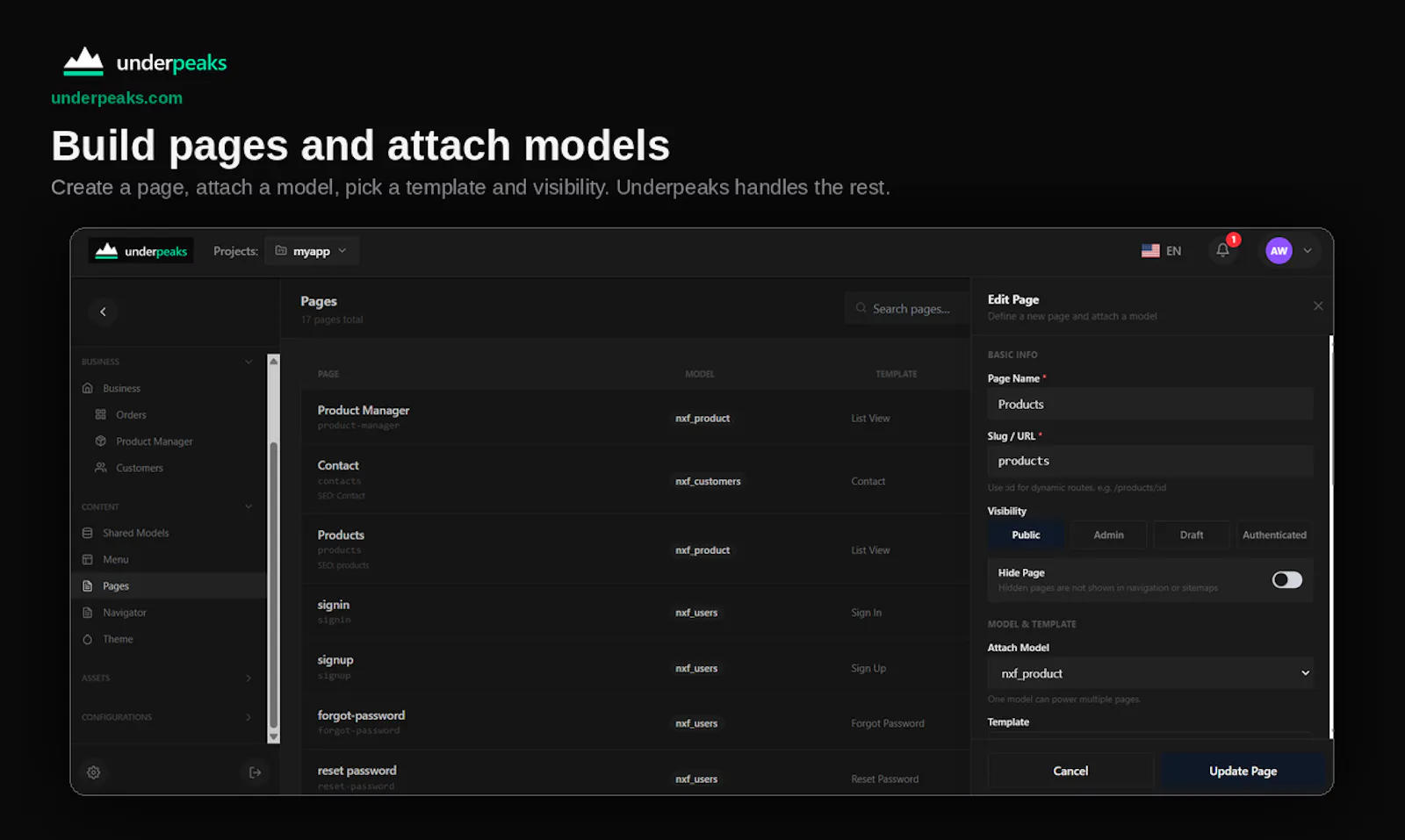Viewport: 1405px width, 840px height.
Task: Set visibility to Authenticated
Action: tap(1274, 535)
